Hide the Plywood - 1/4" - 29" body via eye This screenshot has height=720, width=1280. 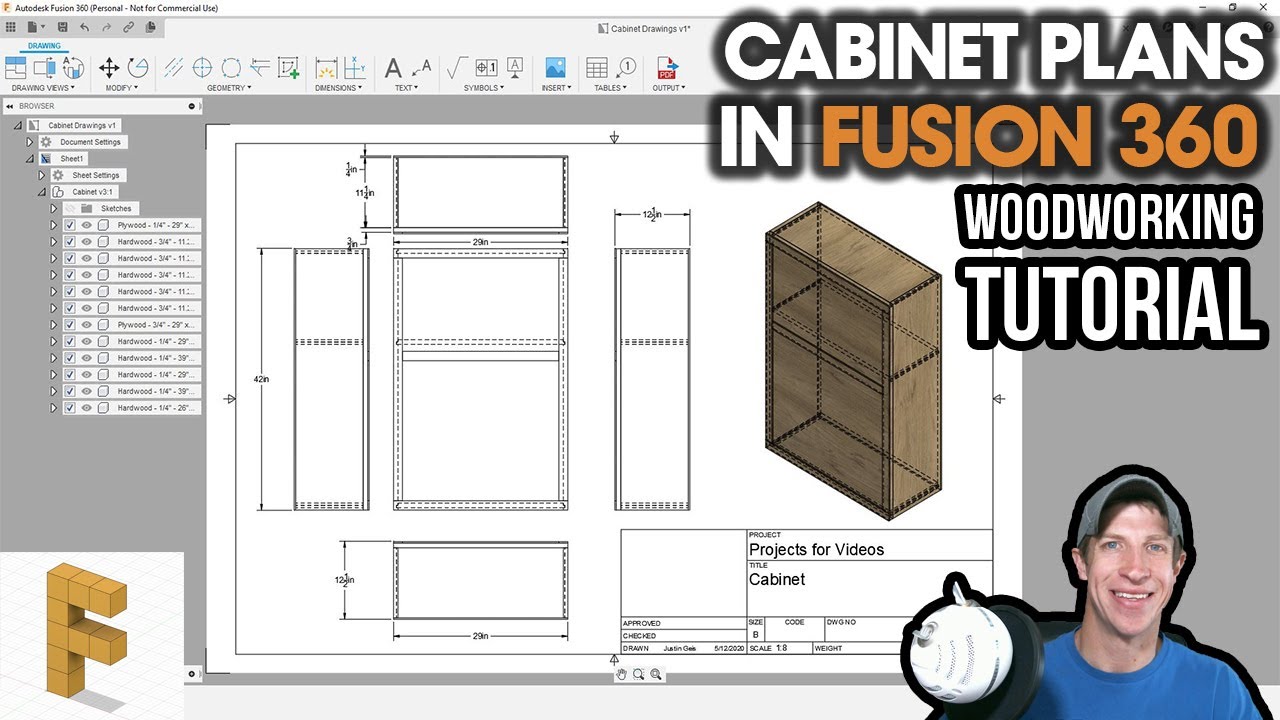tap(87, 225)
